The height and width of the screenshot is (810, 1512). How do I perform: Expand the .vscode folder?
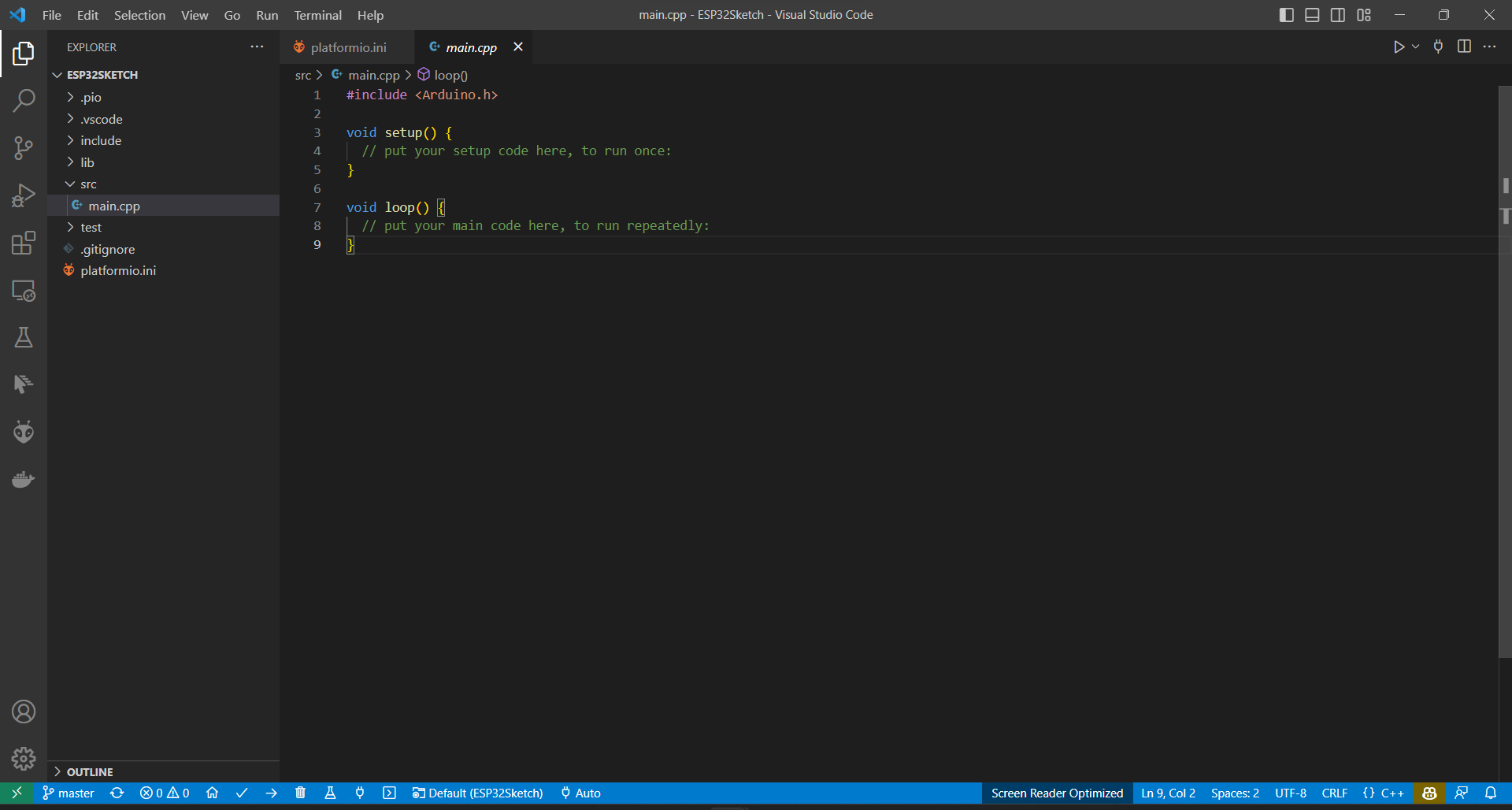click(163, 119)
